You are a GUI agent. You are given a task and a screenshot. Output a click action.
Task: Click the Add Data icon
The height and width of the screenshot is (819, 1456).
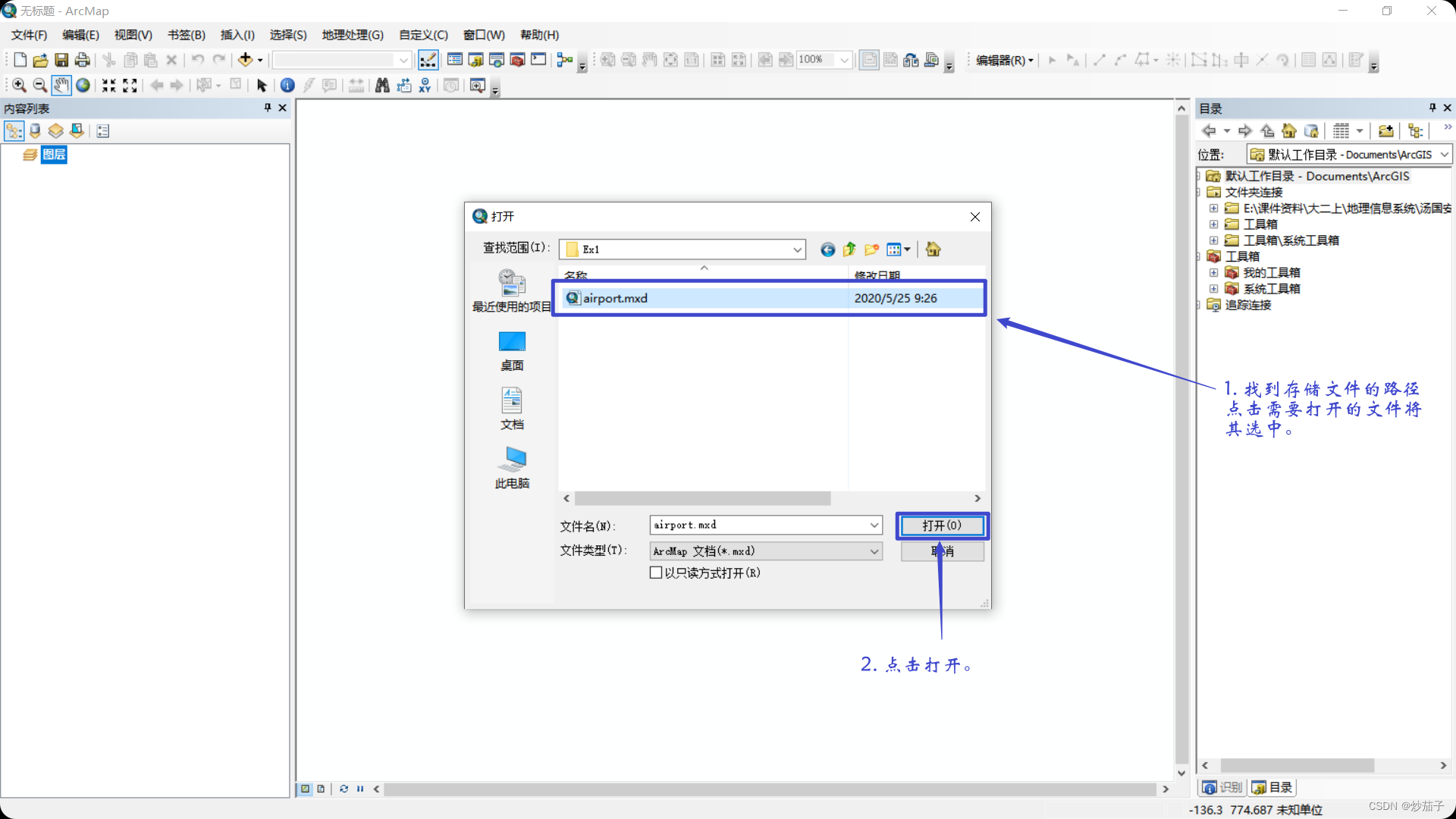point(245,60)
